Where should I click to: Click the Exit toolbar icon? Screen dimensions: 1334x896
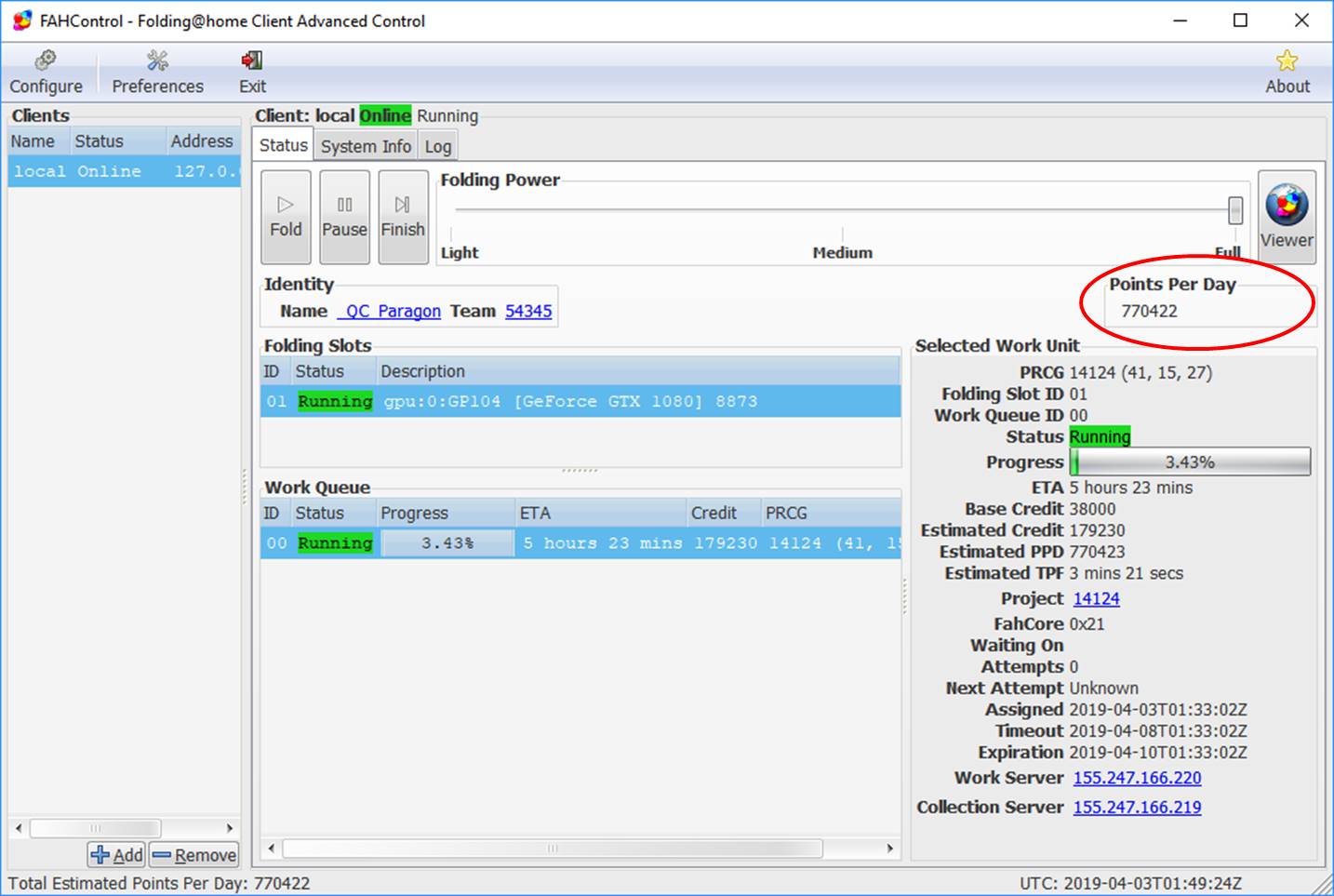252,73
